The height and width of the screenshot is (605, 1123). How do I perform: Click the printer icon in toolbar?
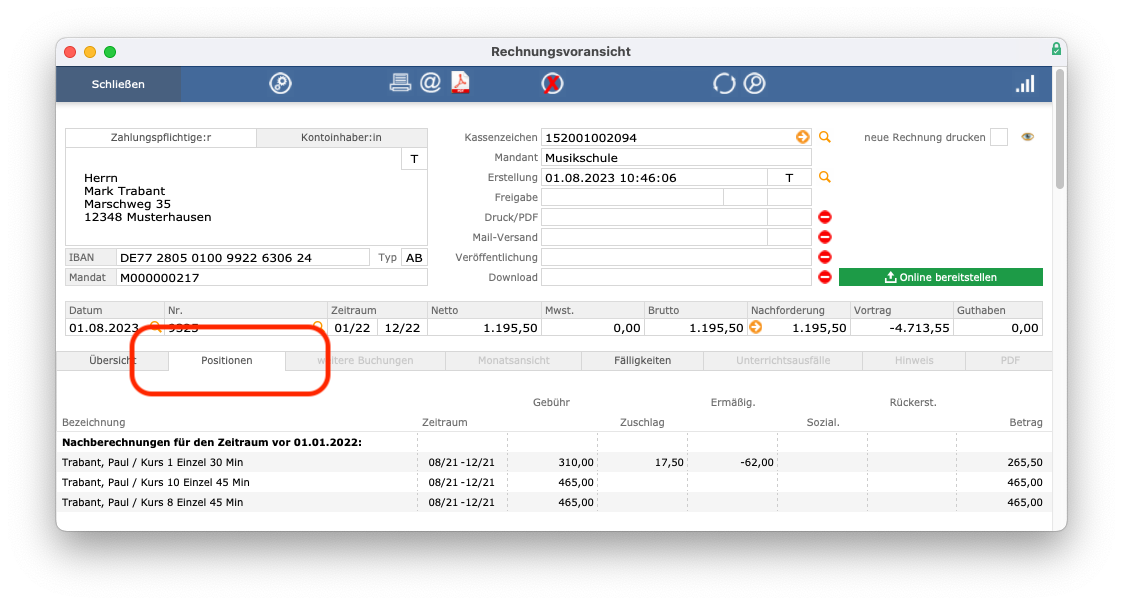(x=400, y=83)
